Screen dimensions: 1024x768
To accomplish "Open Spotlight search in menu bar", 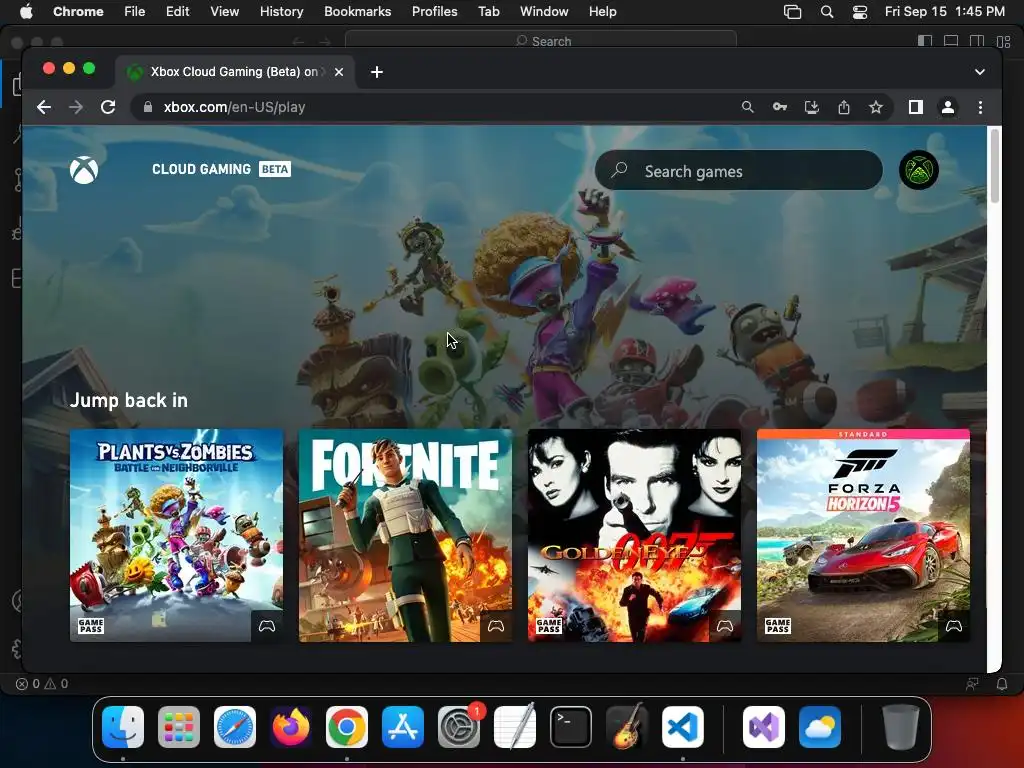I will [827, 12].
